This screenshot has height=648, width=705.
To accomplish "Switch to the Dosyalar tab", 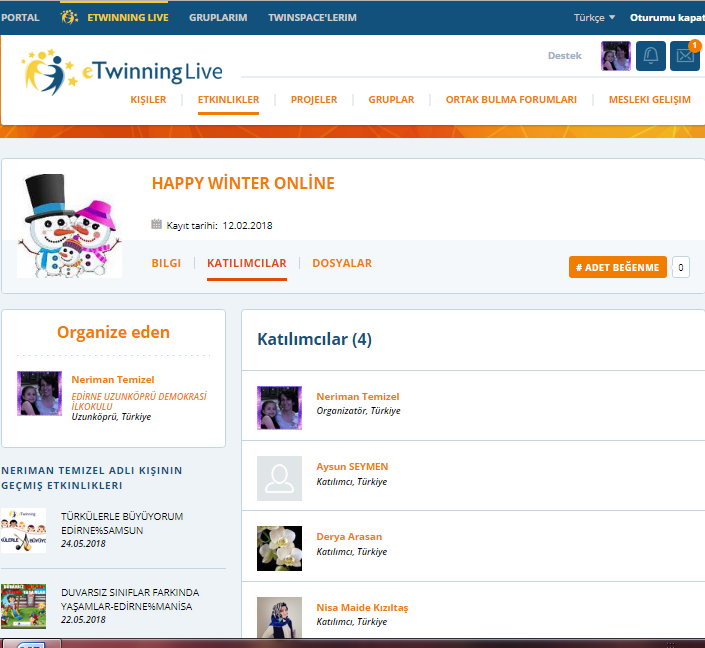I will point(342,263).
